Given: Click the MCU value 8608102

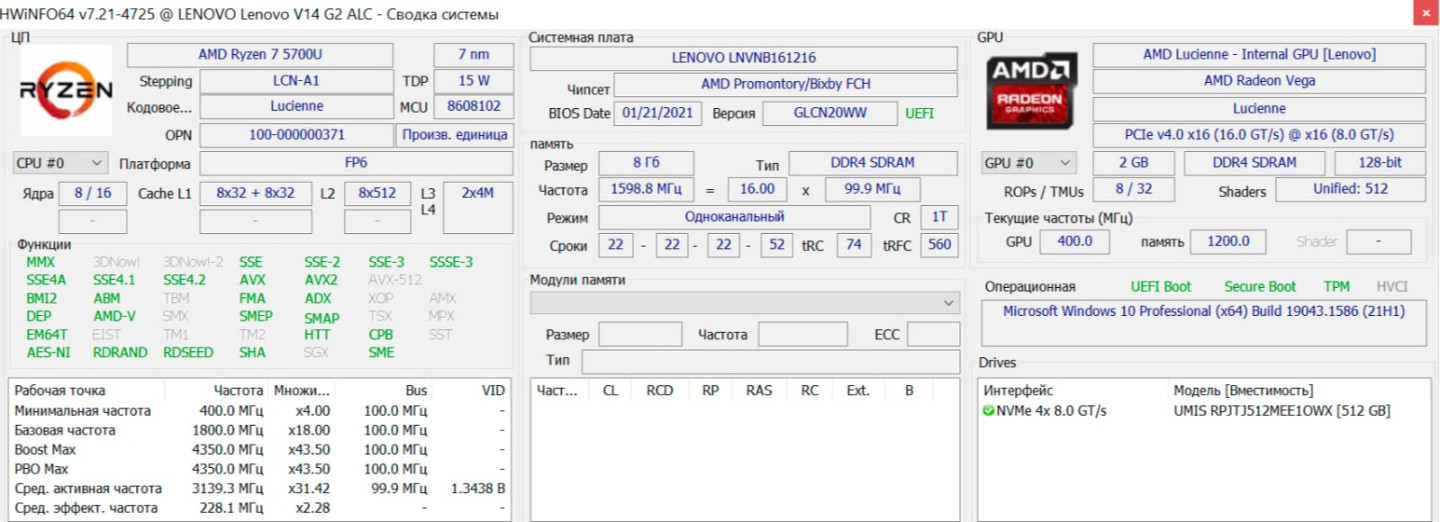Looking at the screenshot, I should click(474, 106).
